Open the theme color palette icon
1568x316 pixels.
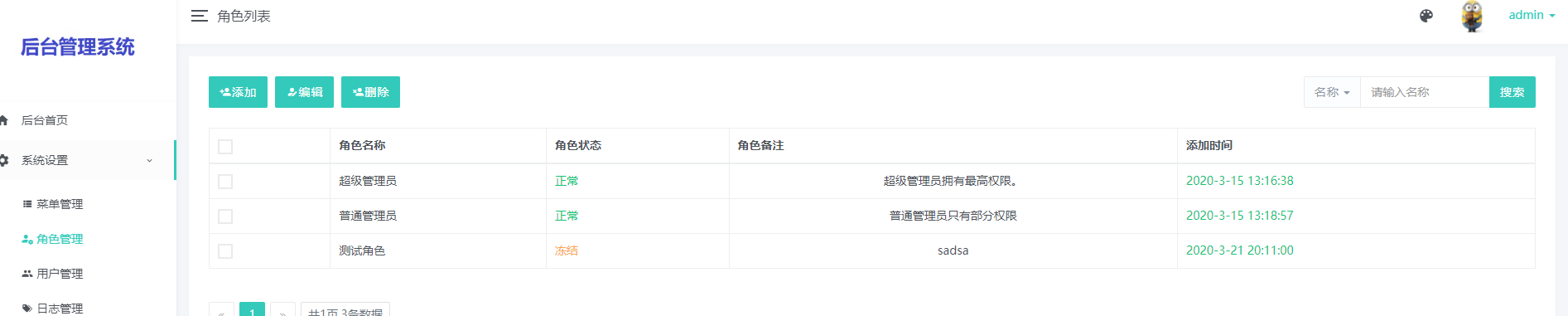pyautogui.click(x=1426, y=16)
